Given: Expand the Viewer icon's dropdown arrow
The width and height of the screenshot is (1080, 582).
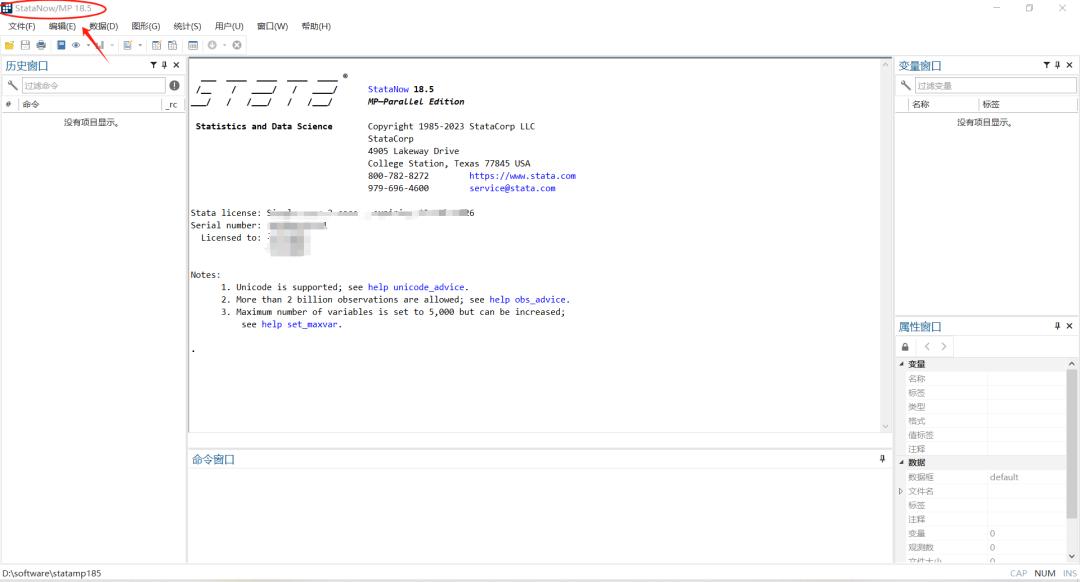Looking at the screenshot, I should click(88, 45).
